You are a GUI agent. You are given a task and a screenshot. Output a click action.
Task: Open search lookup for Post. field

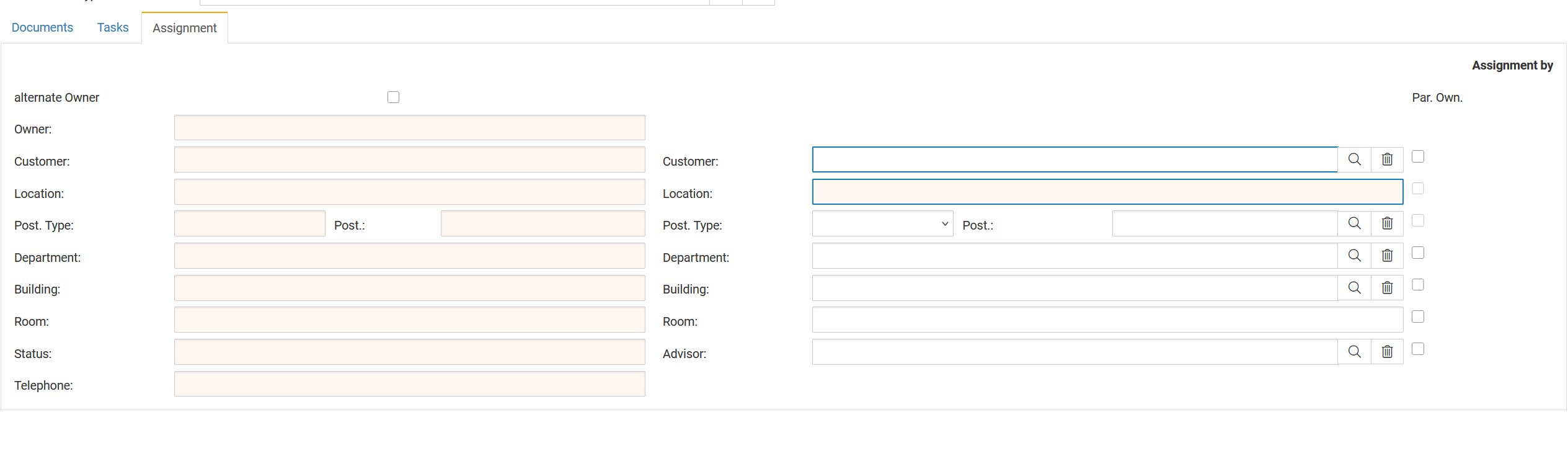tap(1354, 223)
